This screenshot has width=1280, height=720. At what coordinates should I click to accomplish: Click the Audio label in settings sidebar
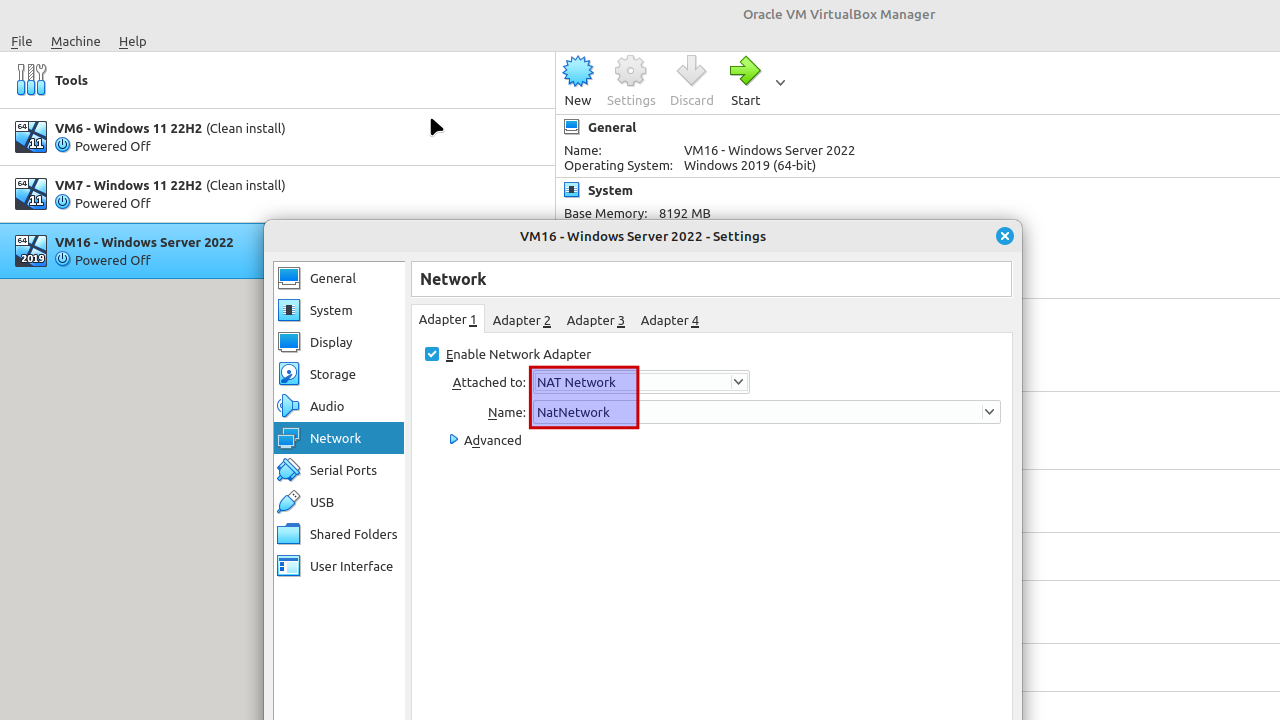(327, 406)
